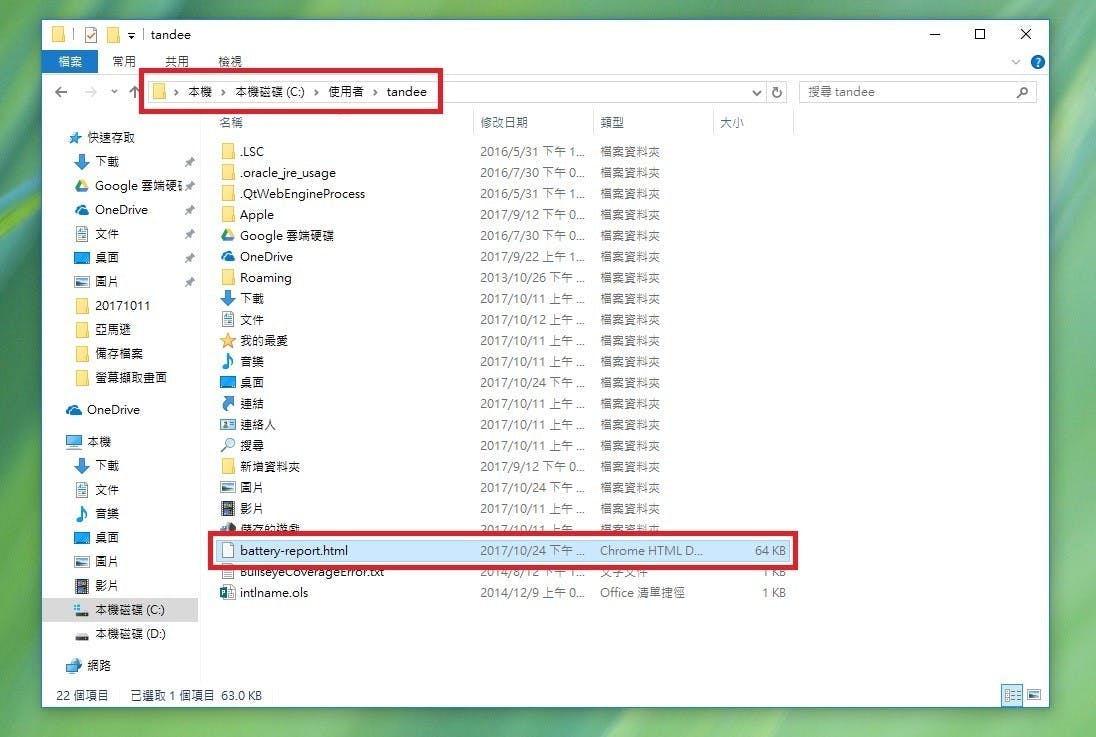Select 我的最愛 star icon
1096x737 pixels.
point(228,340)
